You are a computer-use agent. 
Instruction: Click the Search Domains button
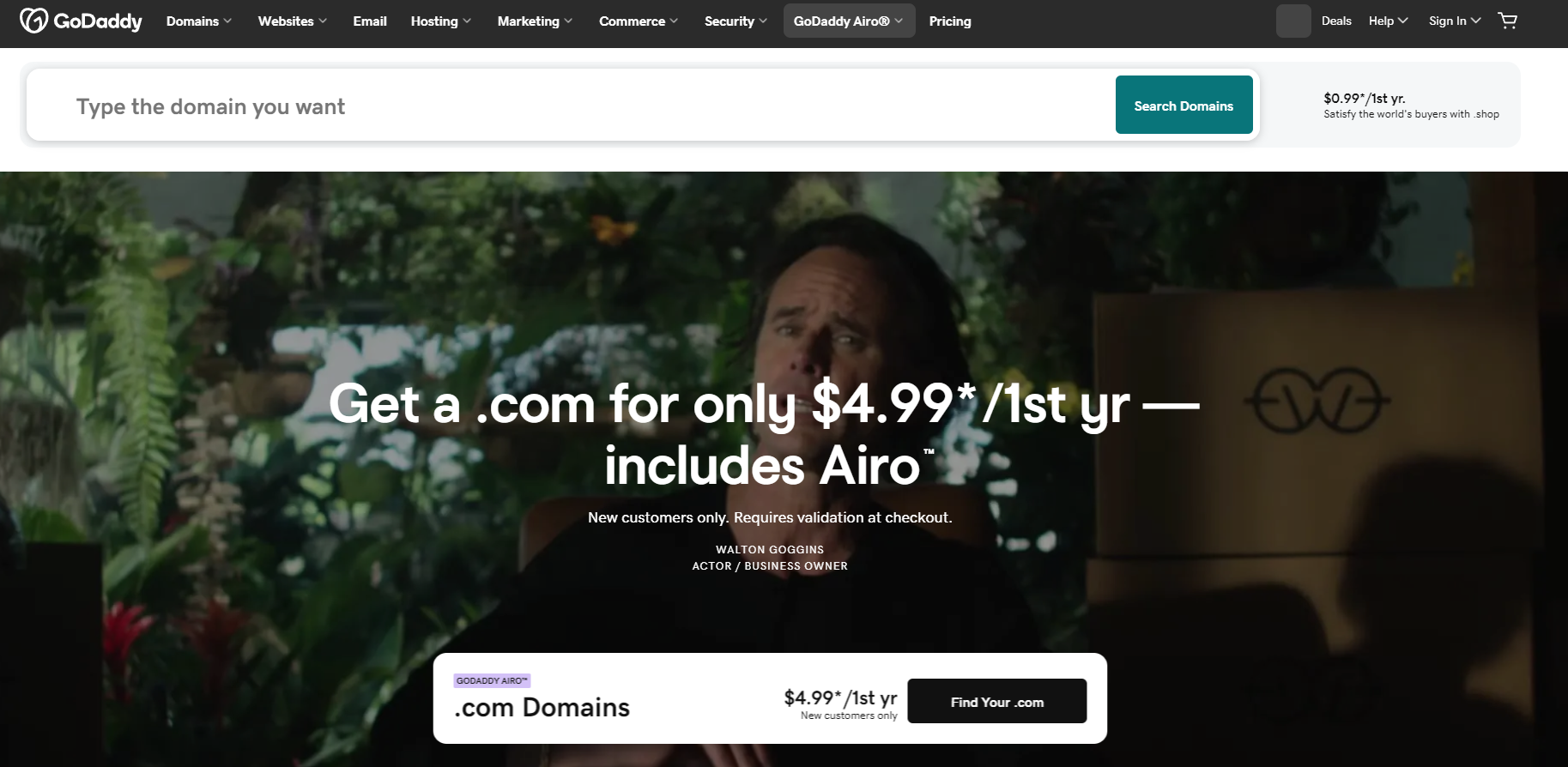1184,105
